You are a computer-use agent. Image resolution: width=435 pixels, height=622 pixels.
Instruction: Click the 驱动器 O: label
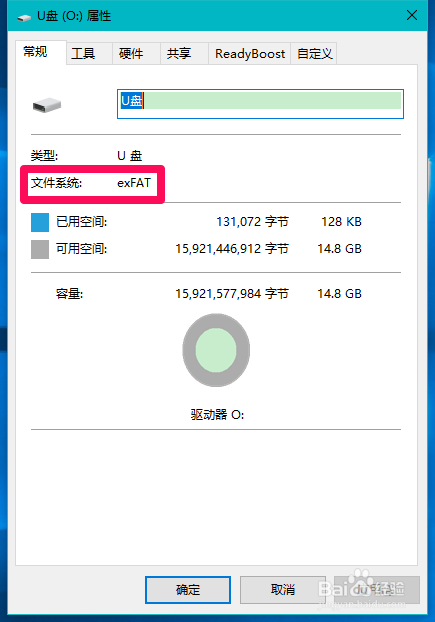[217, 415]
